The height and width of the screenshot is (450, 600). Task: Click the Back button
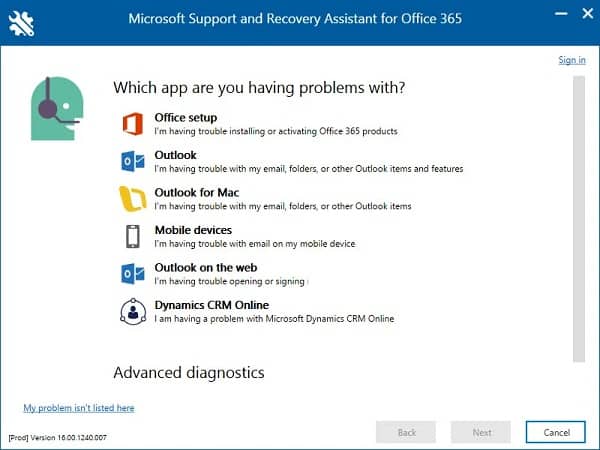click(406, 432)
